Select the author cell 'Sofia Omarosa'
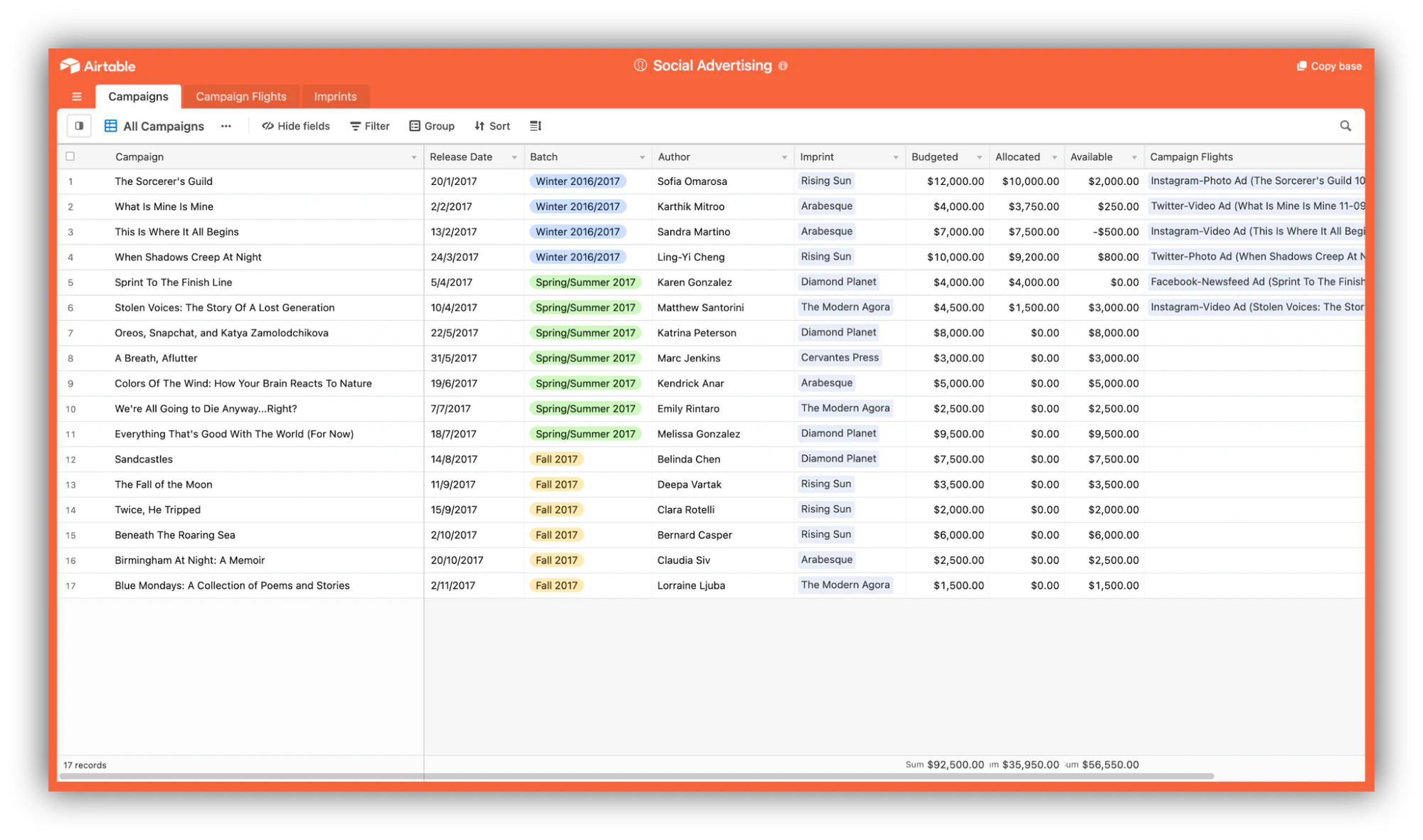Image resolution: width=1423 pixels, height=840 pixels. 723,181
